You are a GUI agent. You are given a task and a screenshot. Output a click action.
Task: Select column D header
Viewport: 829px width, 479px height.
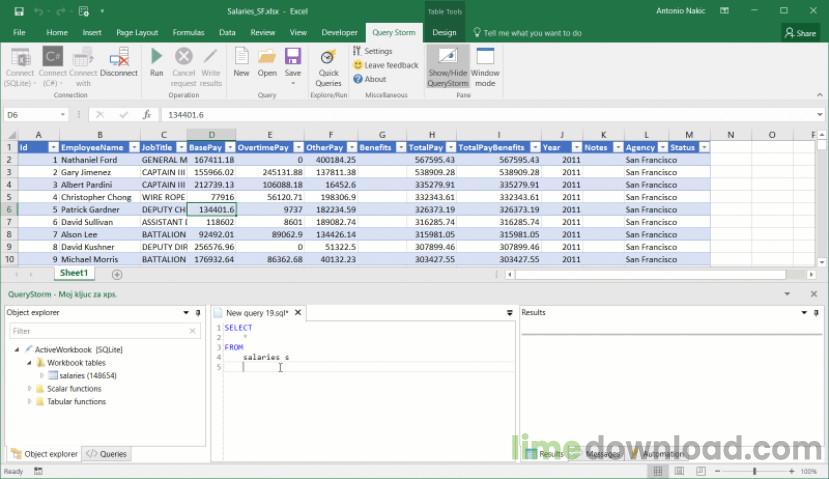211,135
